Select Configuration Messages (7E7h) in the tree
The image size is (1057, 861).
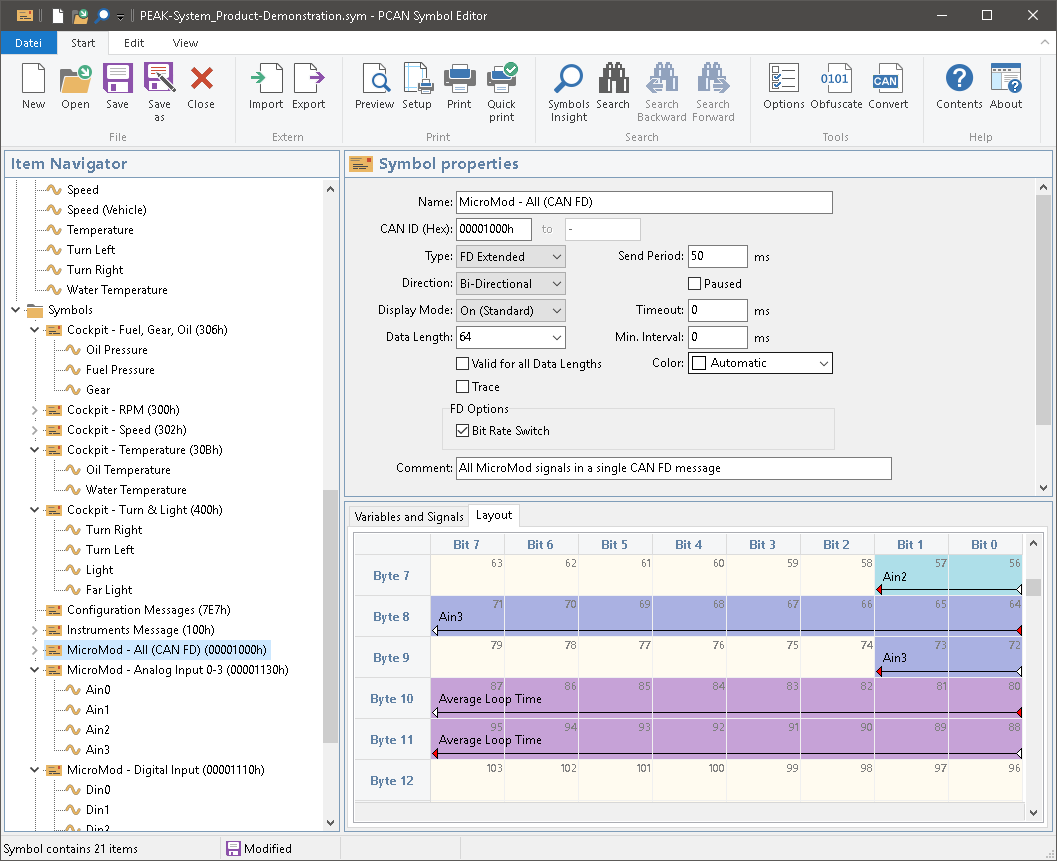(x=148, y=610)
